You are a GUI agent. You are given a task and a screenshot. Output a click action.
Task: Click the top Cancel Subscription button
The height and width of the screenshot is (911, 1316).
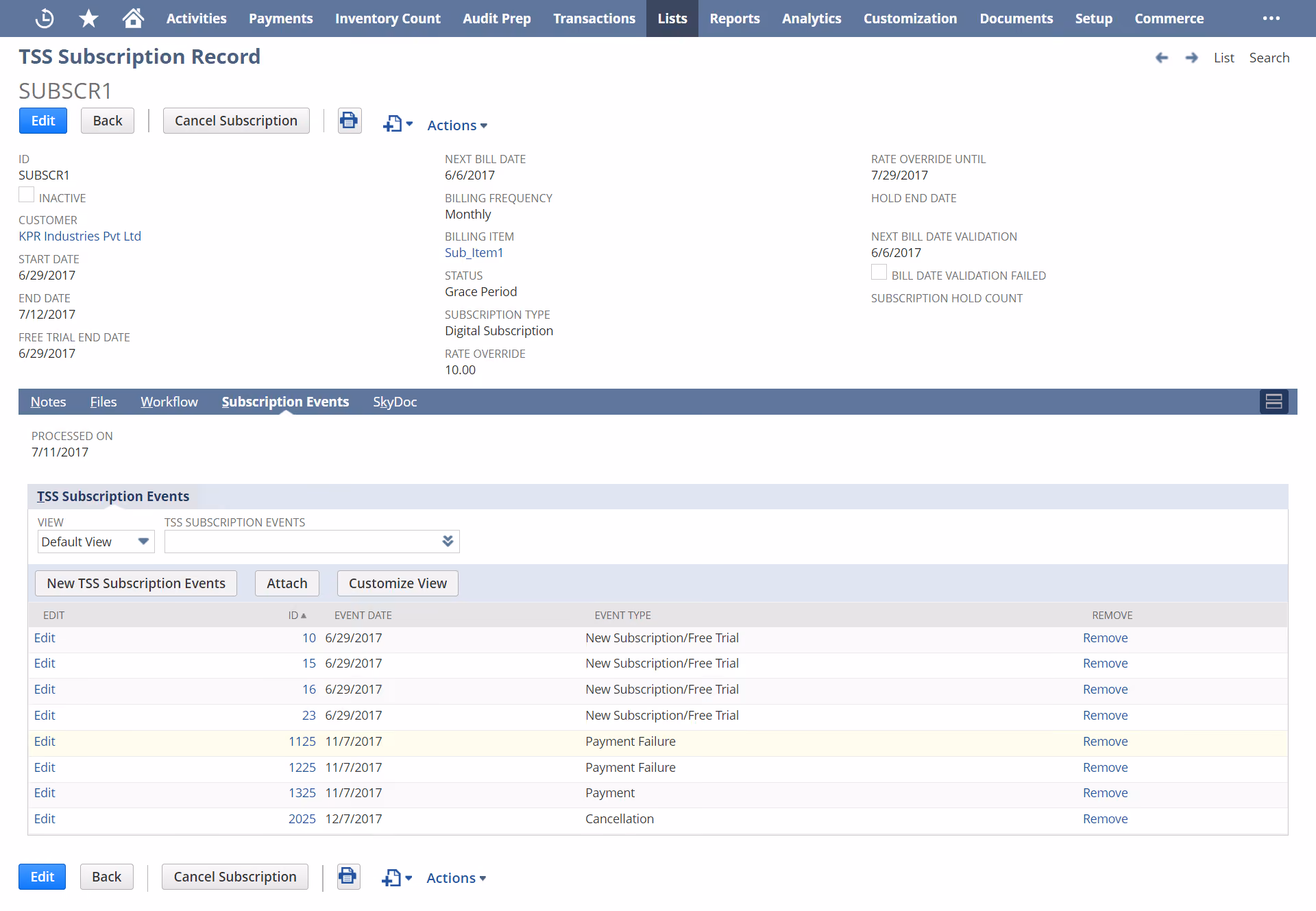tap(236, 121)
